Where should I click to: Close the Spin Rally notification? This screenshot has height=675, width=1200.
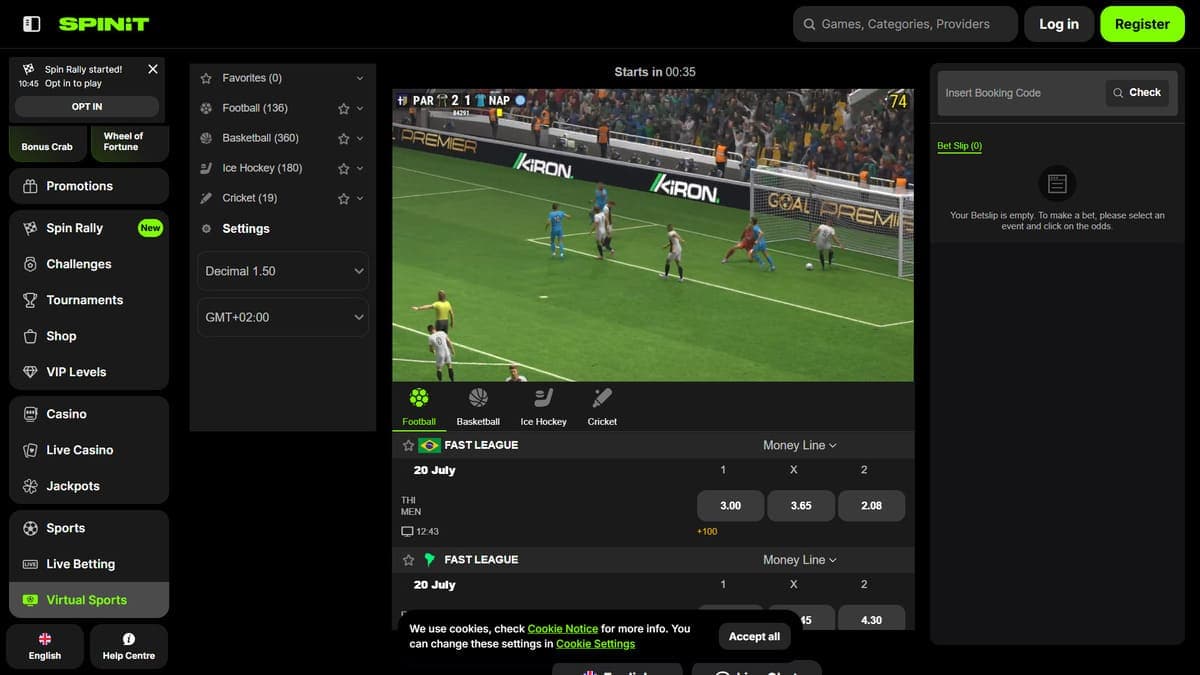(153, 69)
